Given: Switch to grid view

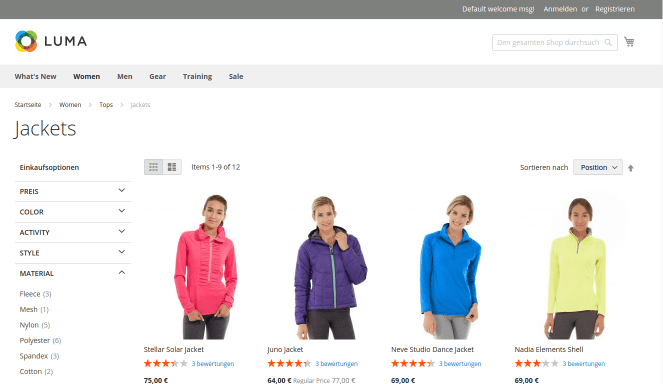Looking at the screenshot, I should click(153, 167).
